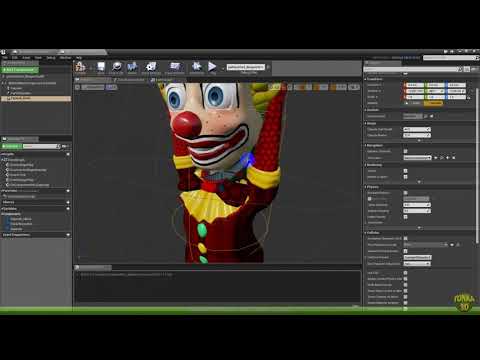480x360 pixels.
Task: Click the Play arrow in the toolbar
Action: pyautogui.click(x=212, y=67)
